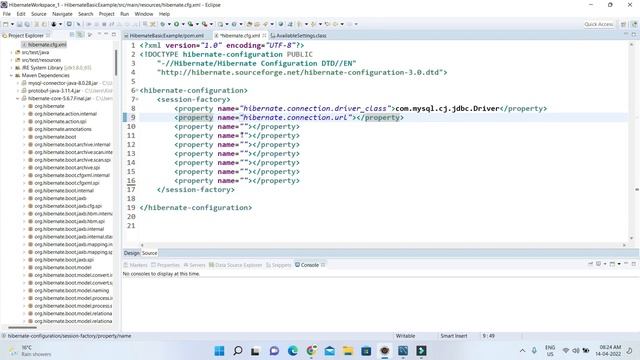640x360 pixels.
Task: Open the File menu
Action: tap(7, 14)
